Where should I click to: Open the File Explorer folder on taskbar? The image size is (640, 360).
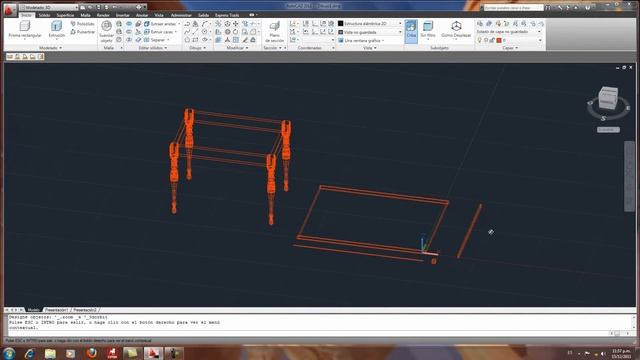point(50,353)
